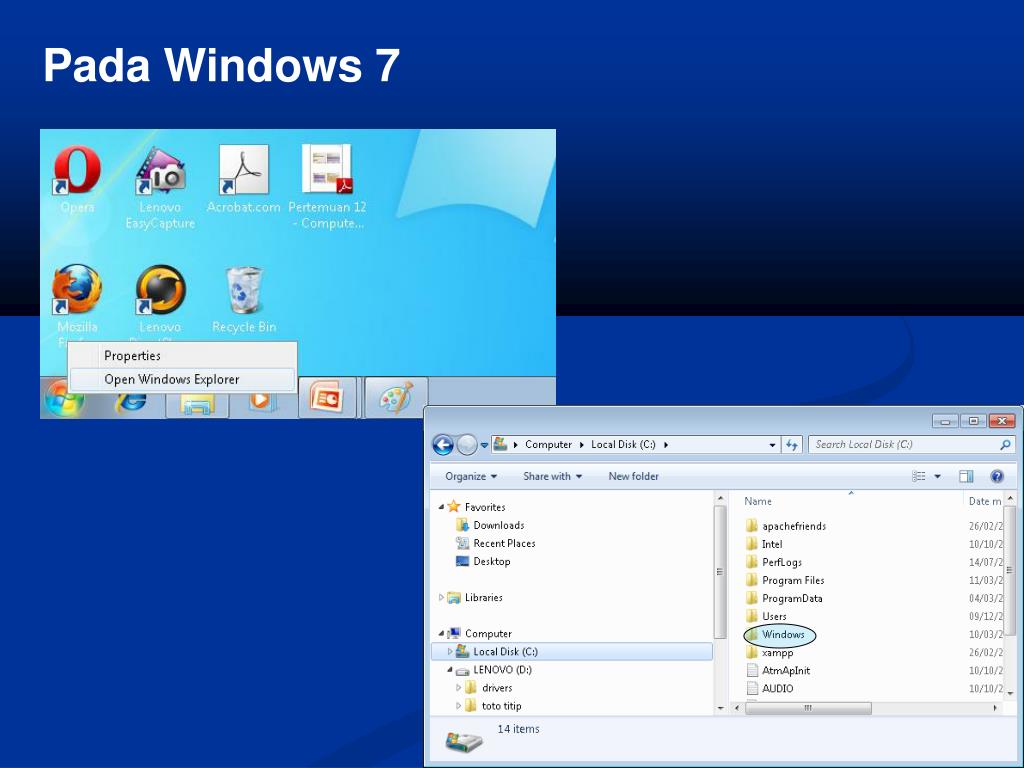Click the navigation pane vertical scrollbar
Viewport: 1024px width, 768px height.
[x=720, y=571]
